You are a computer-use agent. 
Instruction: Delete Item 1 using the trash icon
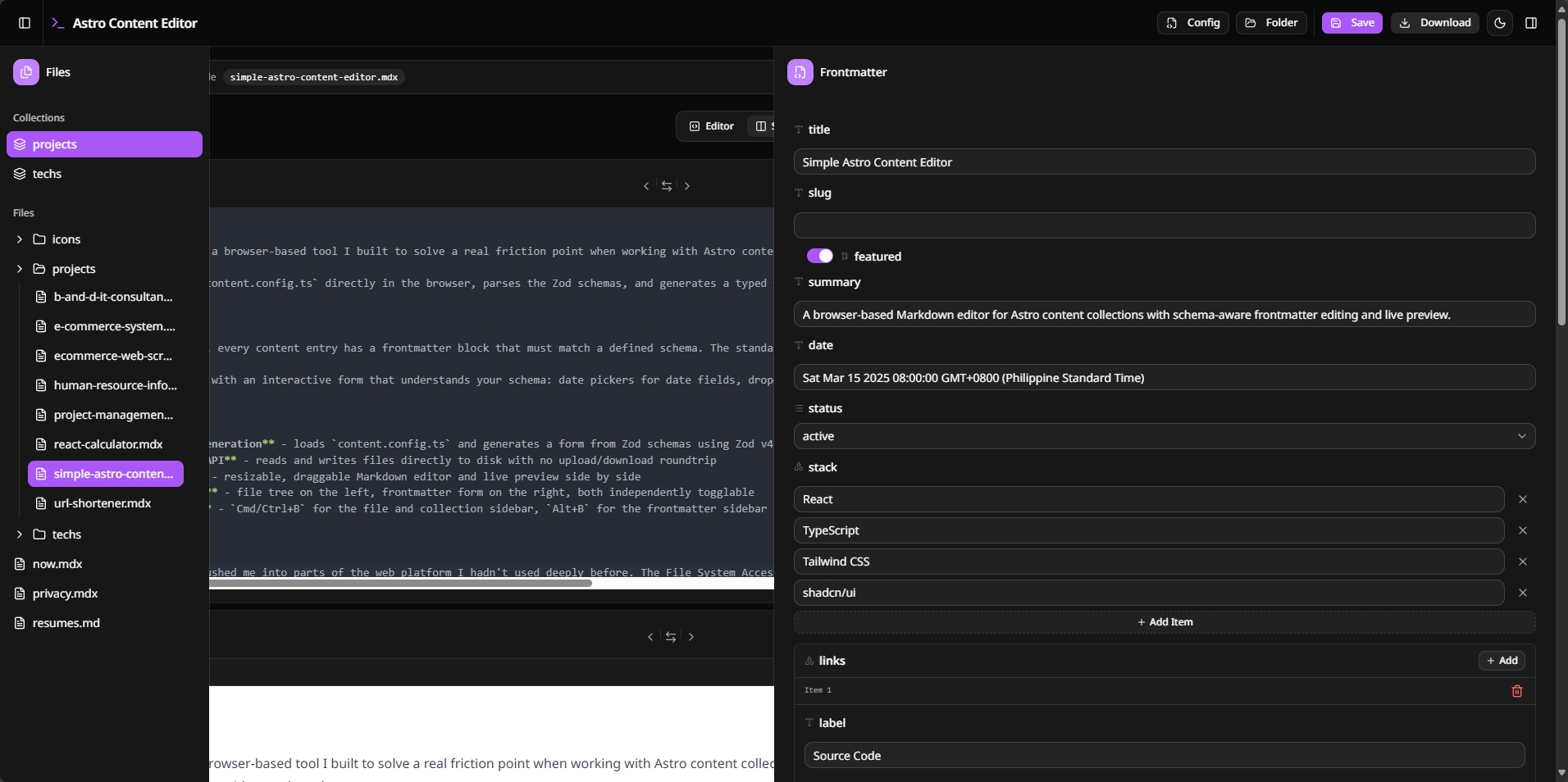tap(1516, 691)
